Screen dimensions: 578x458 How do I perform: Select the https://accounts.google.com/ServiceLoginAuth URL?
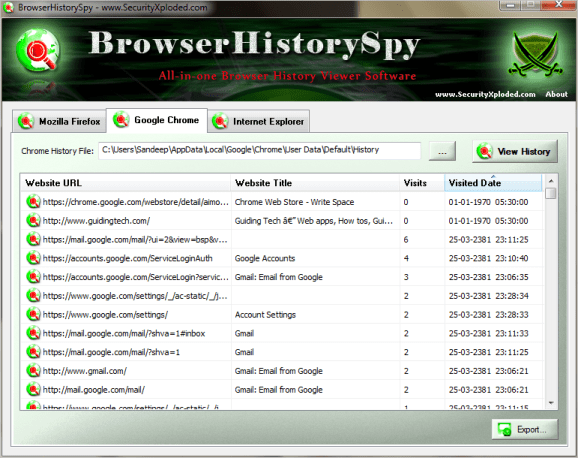(x=128, y=258)
